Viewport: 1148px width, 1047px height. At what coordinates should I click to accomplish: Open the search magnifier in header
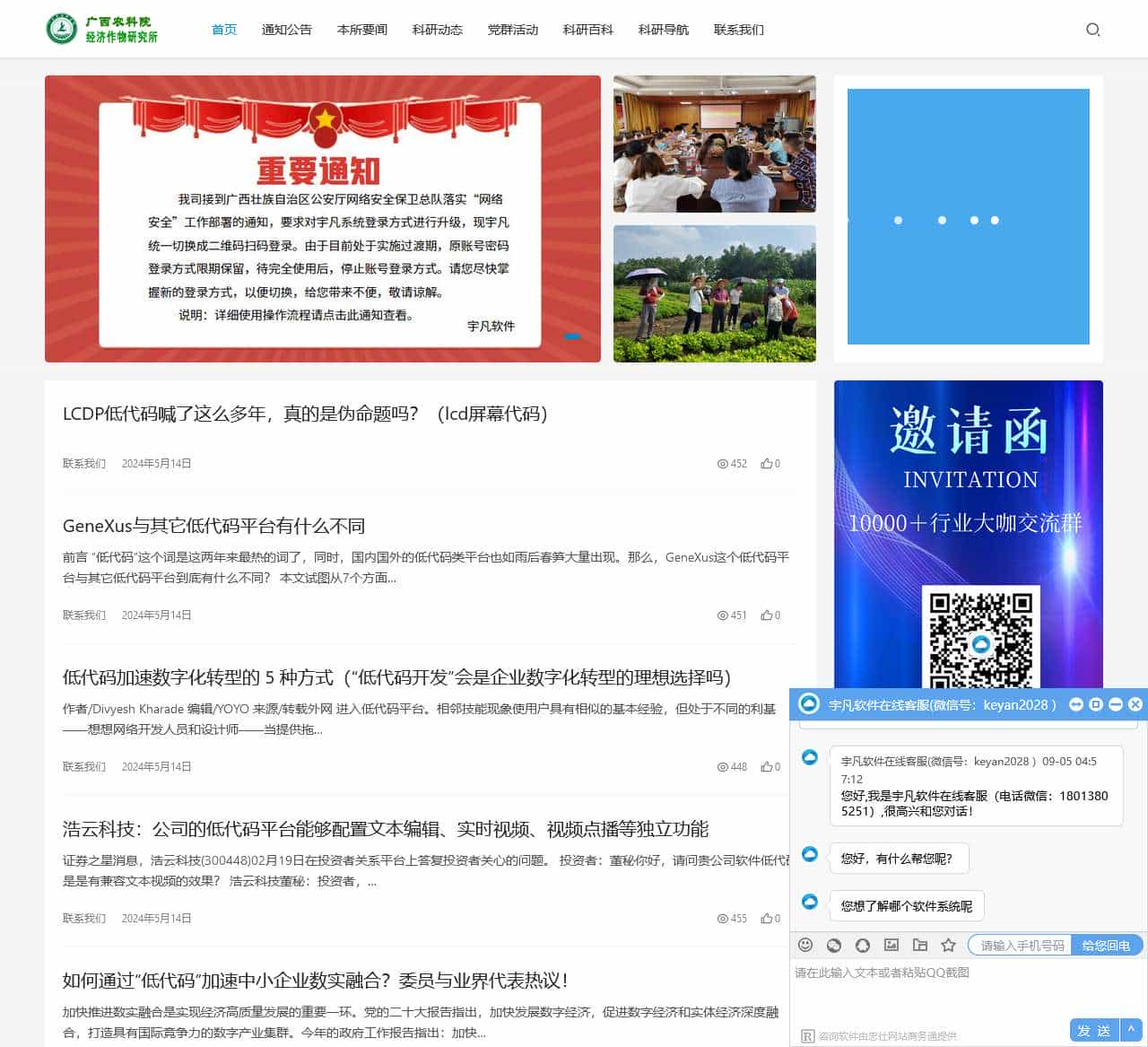tap(1092, 30)
